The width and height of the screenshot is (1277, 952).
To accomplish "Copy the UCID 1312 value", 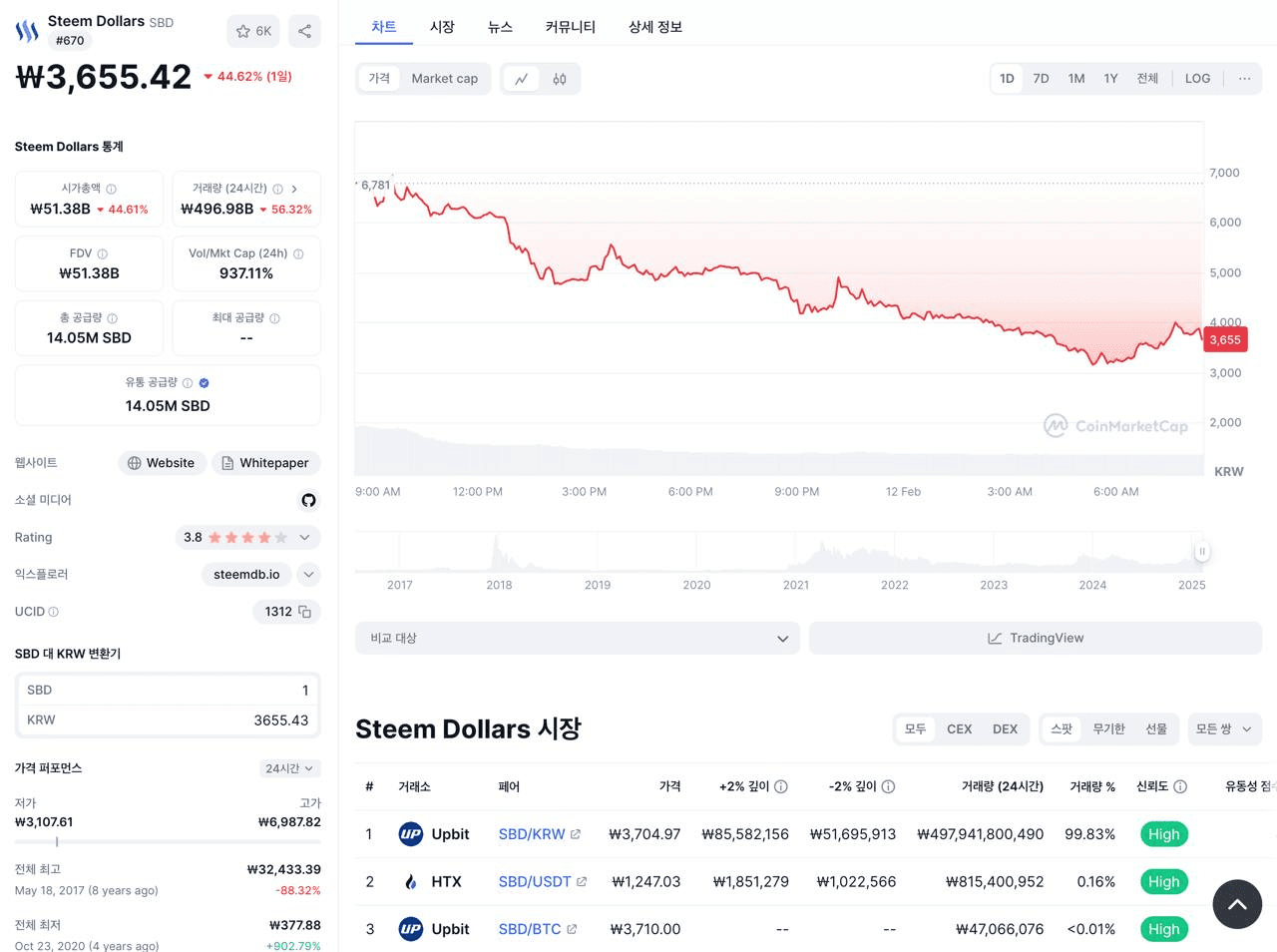I will [304, 612].
